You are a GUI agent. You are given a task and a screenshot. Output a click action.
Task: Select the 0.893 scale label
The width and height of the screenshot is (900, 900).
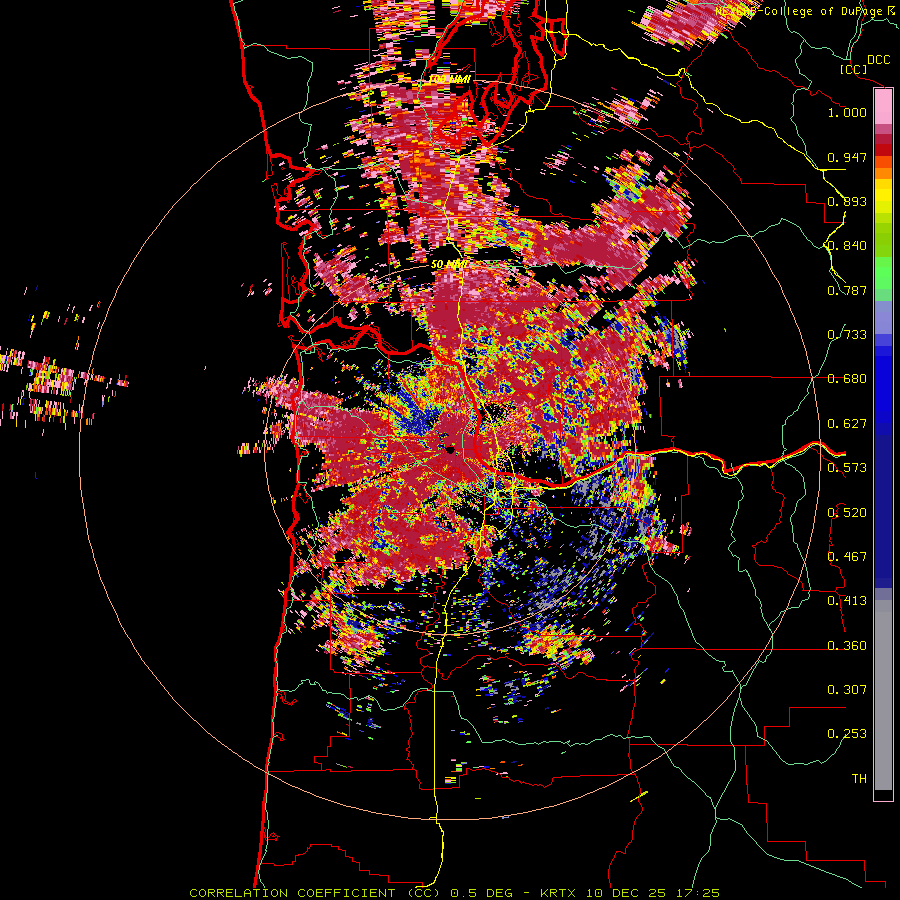click(847, 201)
